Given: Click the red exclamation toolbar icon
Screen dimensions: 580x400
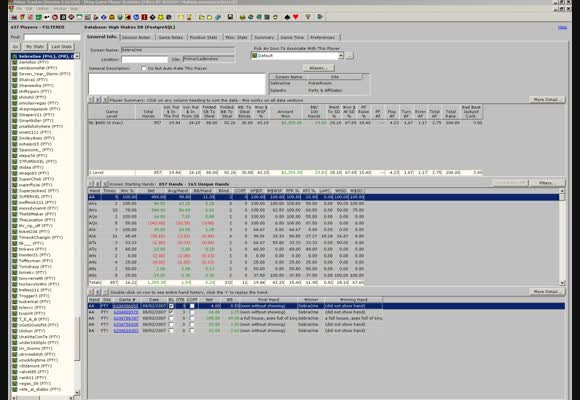Looking at the screenshot, I should tap(144, 17).
